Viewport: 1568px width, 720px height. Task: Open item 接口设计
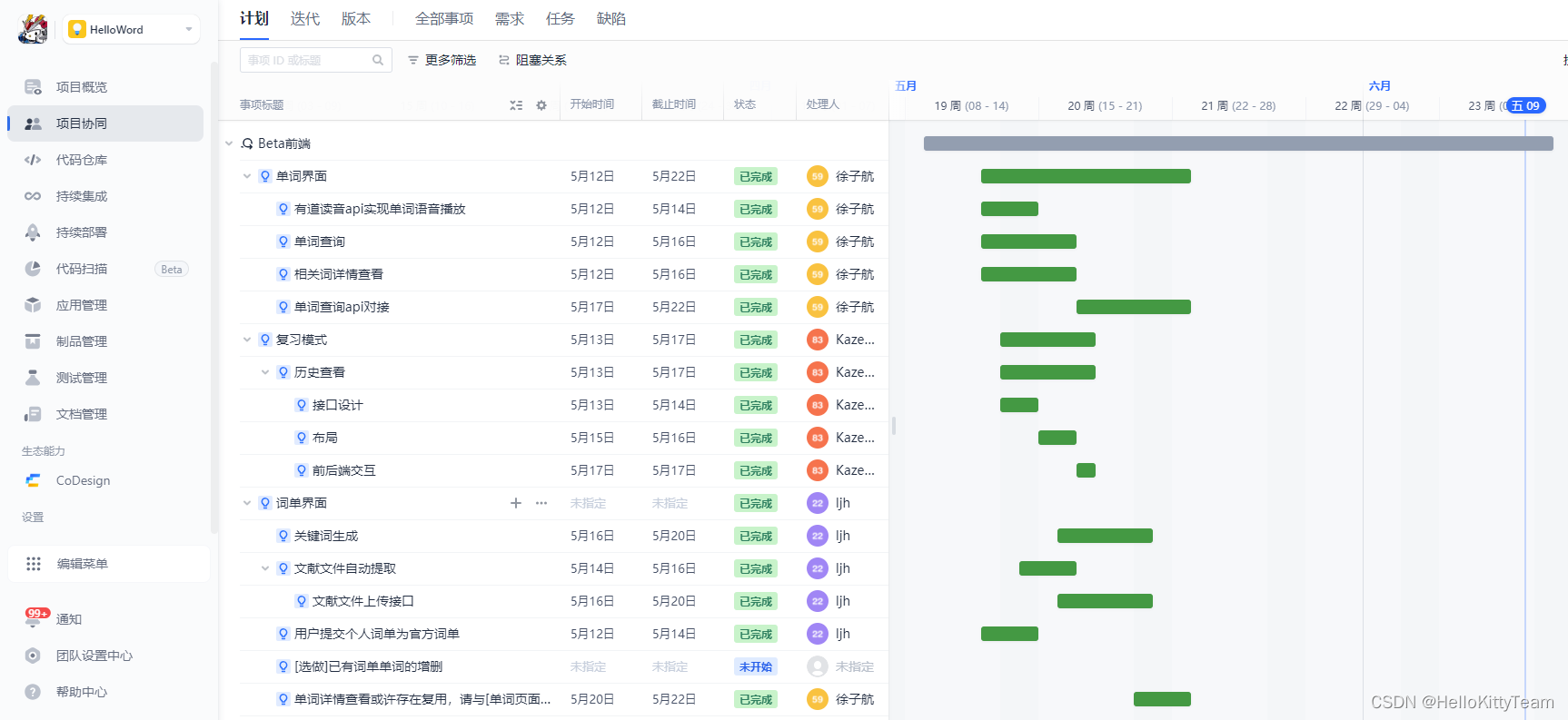coord(338,405)
